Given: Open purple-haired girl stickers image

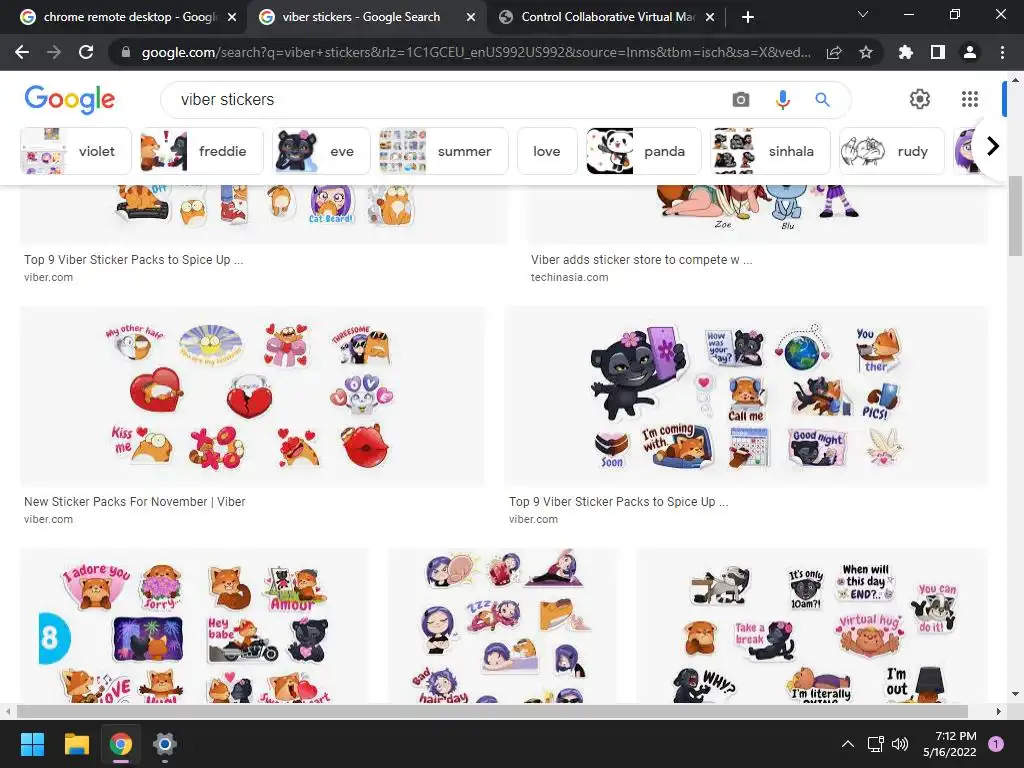Looking at the screenshot, I should [x=503, y=626].
